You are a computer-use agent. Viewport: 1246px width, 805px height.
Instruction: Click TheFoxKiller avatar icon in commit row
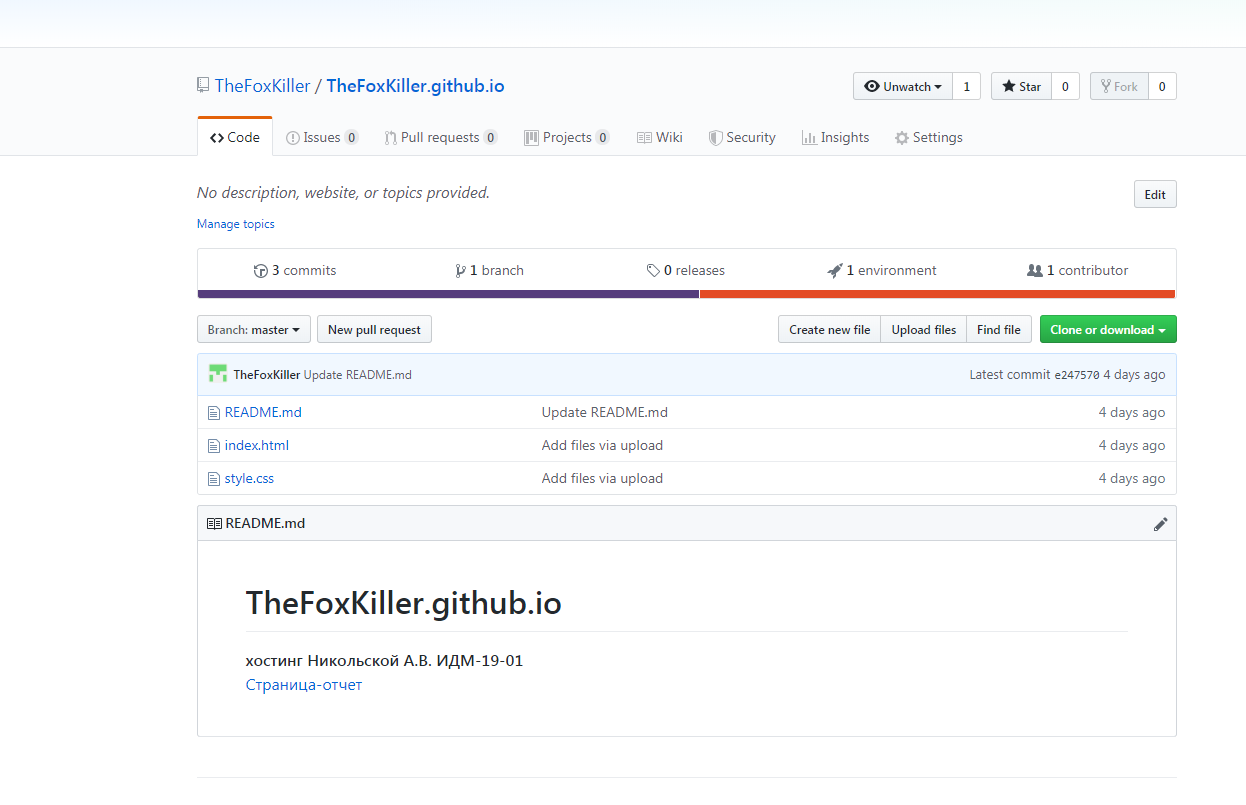pyautogui.click(x=218, y=374)
